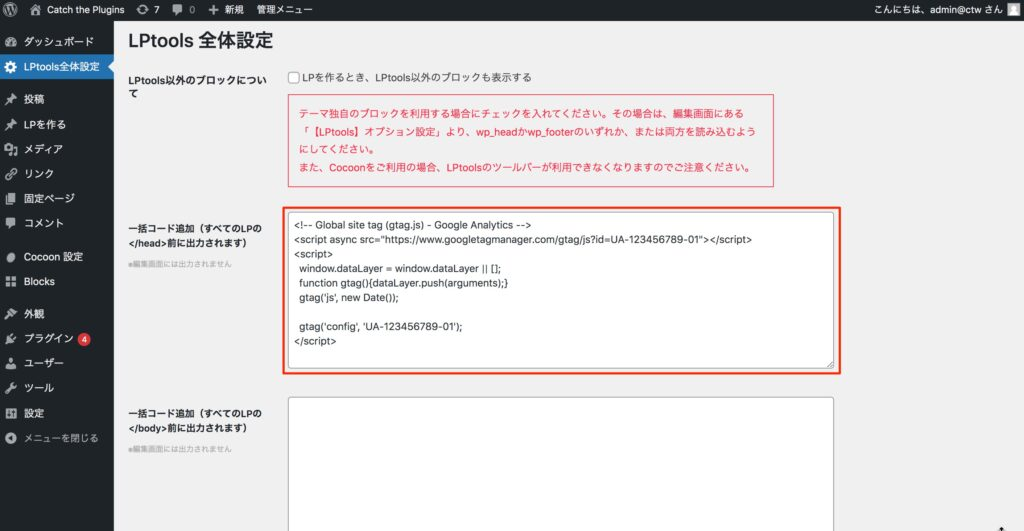Click the label LPtools以外のブロックについて

[197, 87]
